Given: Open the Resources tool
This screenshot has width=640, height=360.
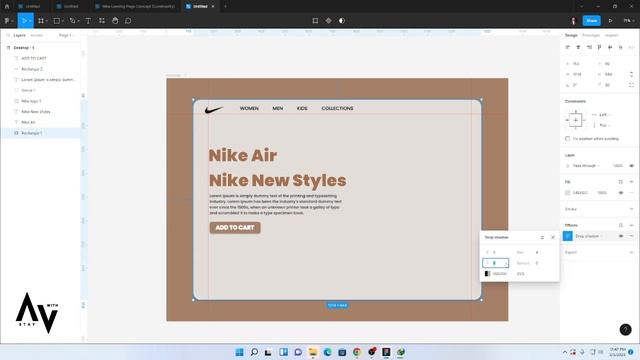Looking at the screenshot, I should [102, 20].
